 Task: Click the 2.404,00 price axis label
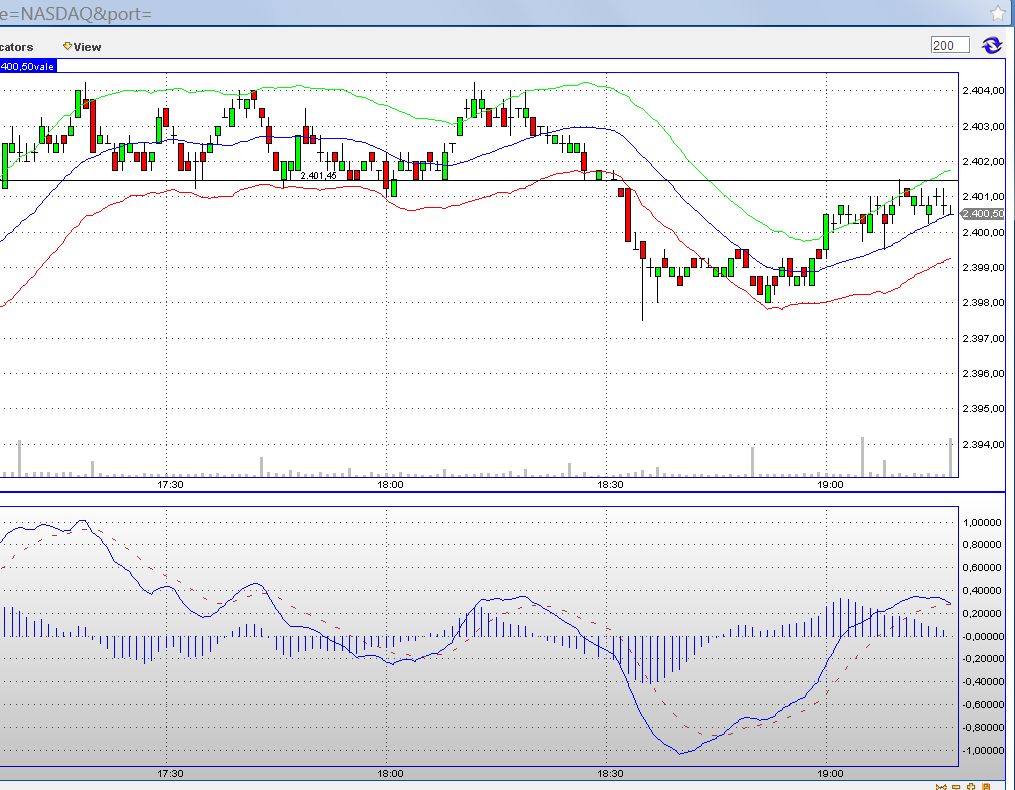(x=981, y=90)
